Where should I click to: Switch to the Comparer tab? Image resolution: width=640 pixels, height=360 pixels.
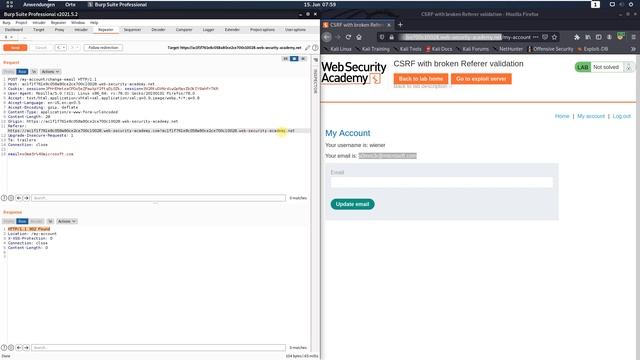coord(184,30)
